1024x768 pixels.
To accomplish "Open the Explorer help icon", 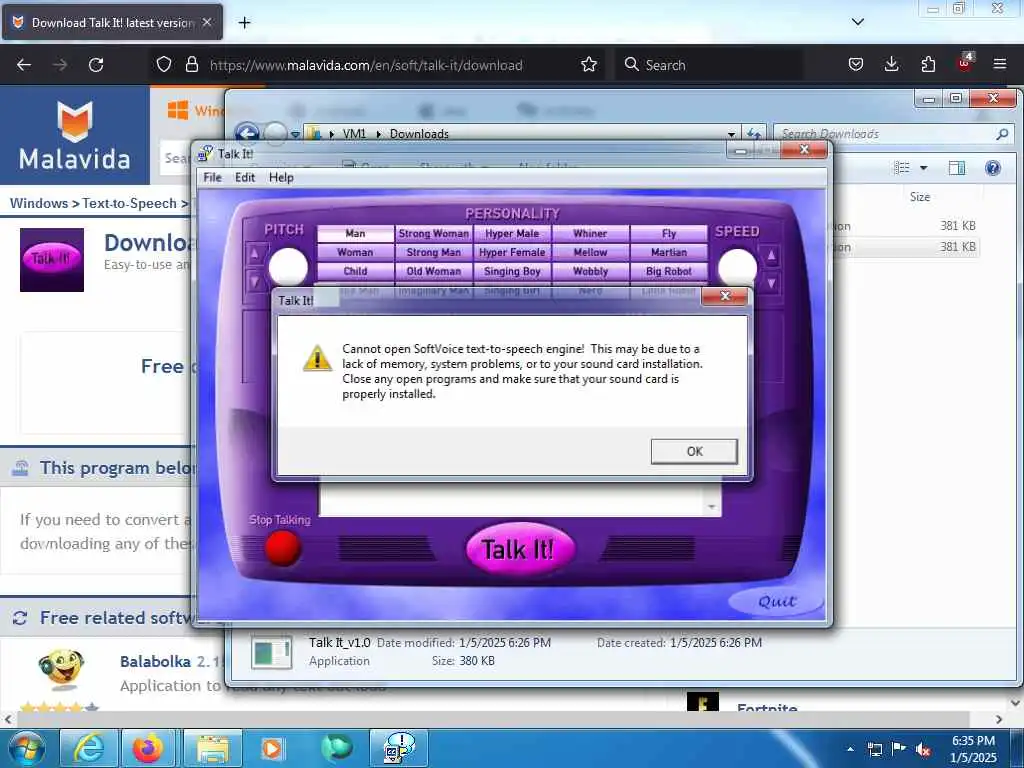I will click(993, 168).
